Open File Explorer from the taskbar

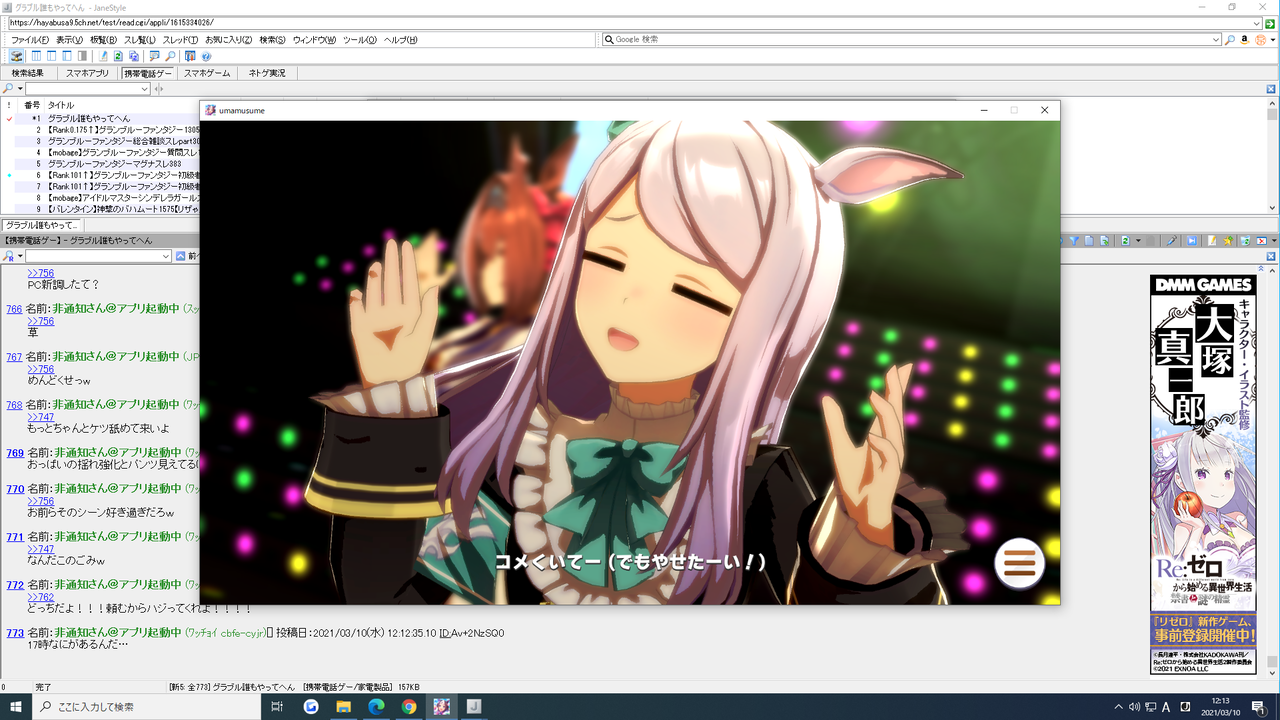(x=343, y=707)
